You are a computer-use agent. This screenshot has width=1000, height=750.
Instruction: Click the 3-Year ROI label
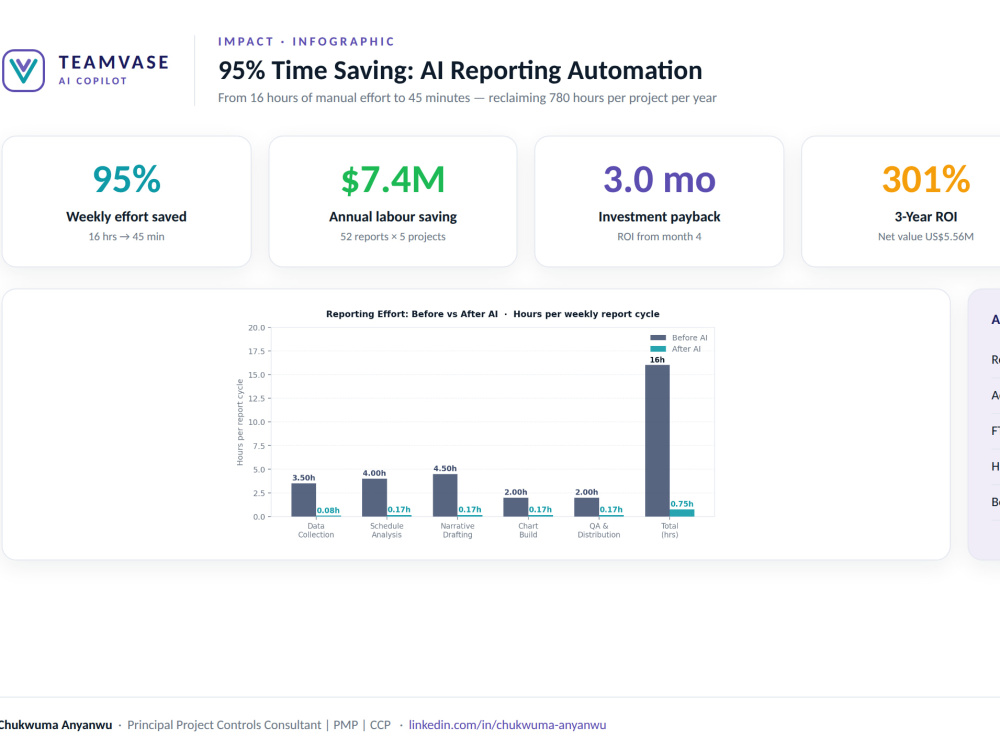(x=926, y=217)
